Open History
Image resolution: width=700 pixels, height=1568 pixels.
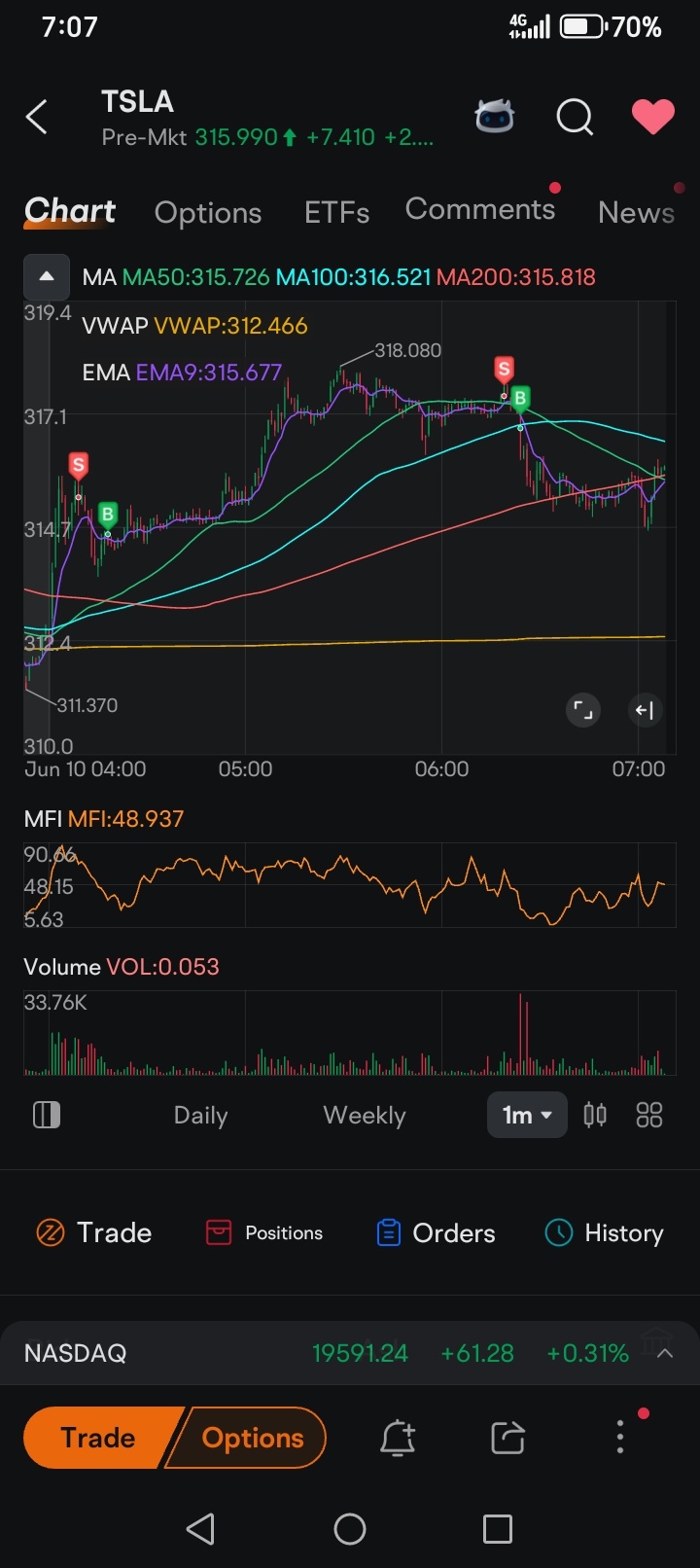605,1232
